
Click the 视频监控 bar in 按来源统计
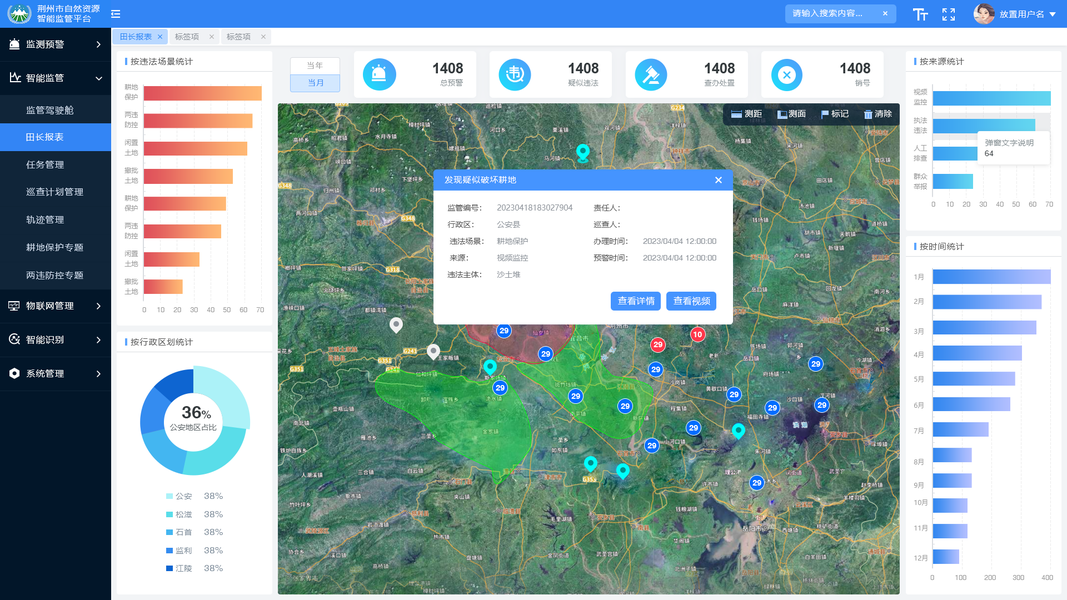tap(991, 99)
